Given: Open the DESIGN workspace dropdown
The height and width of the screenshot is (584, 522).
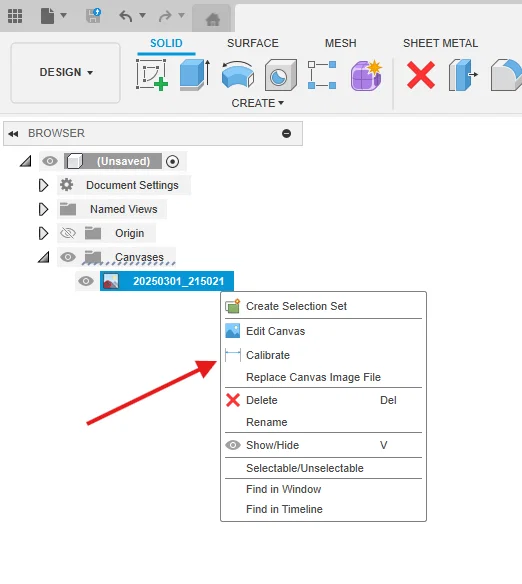Looking at the screenshot, I should 66,72.
